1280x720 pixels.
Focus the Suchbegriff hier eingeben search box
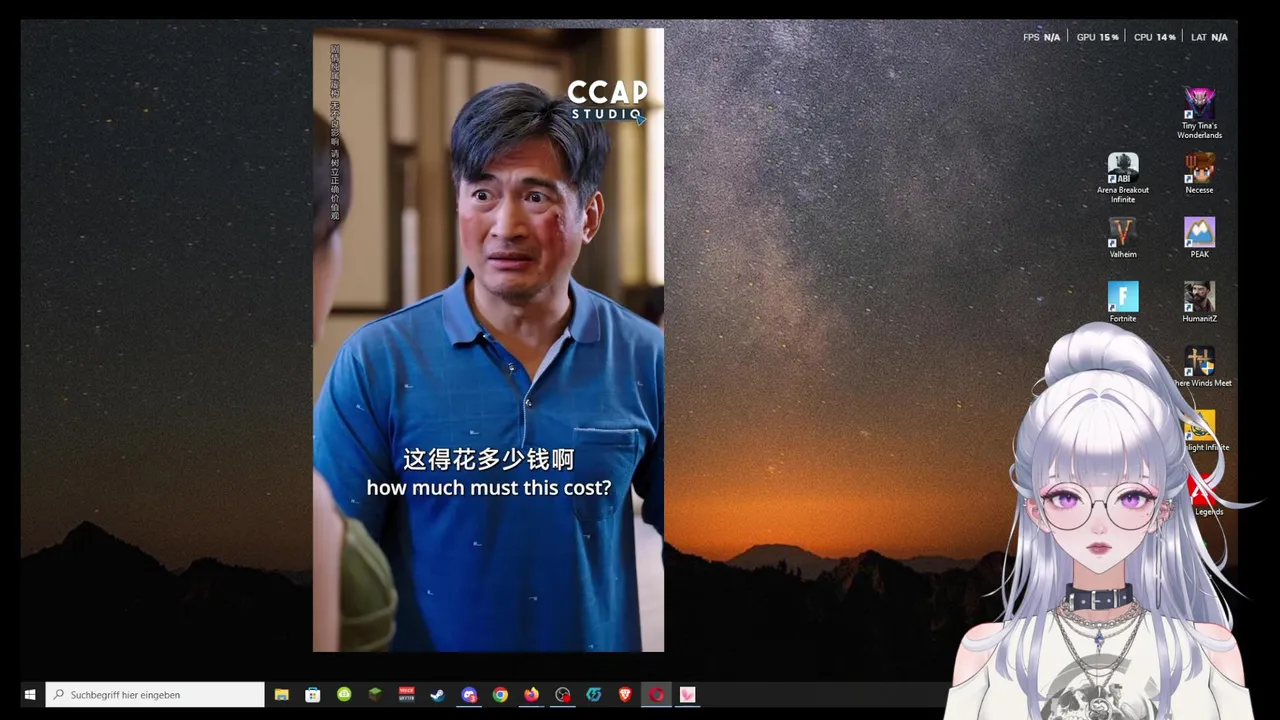click(x=155, y=694)
